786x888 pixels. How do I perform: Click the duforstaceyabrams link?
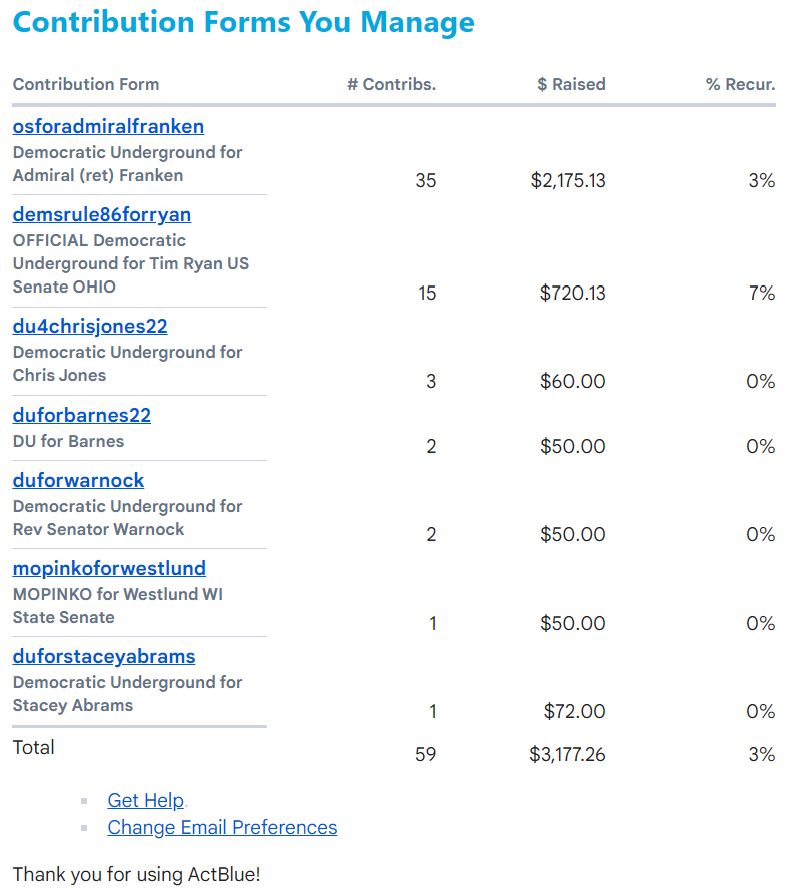point(104,657)
